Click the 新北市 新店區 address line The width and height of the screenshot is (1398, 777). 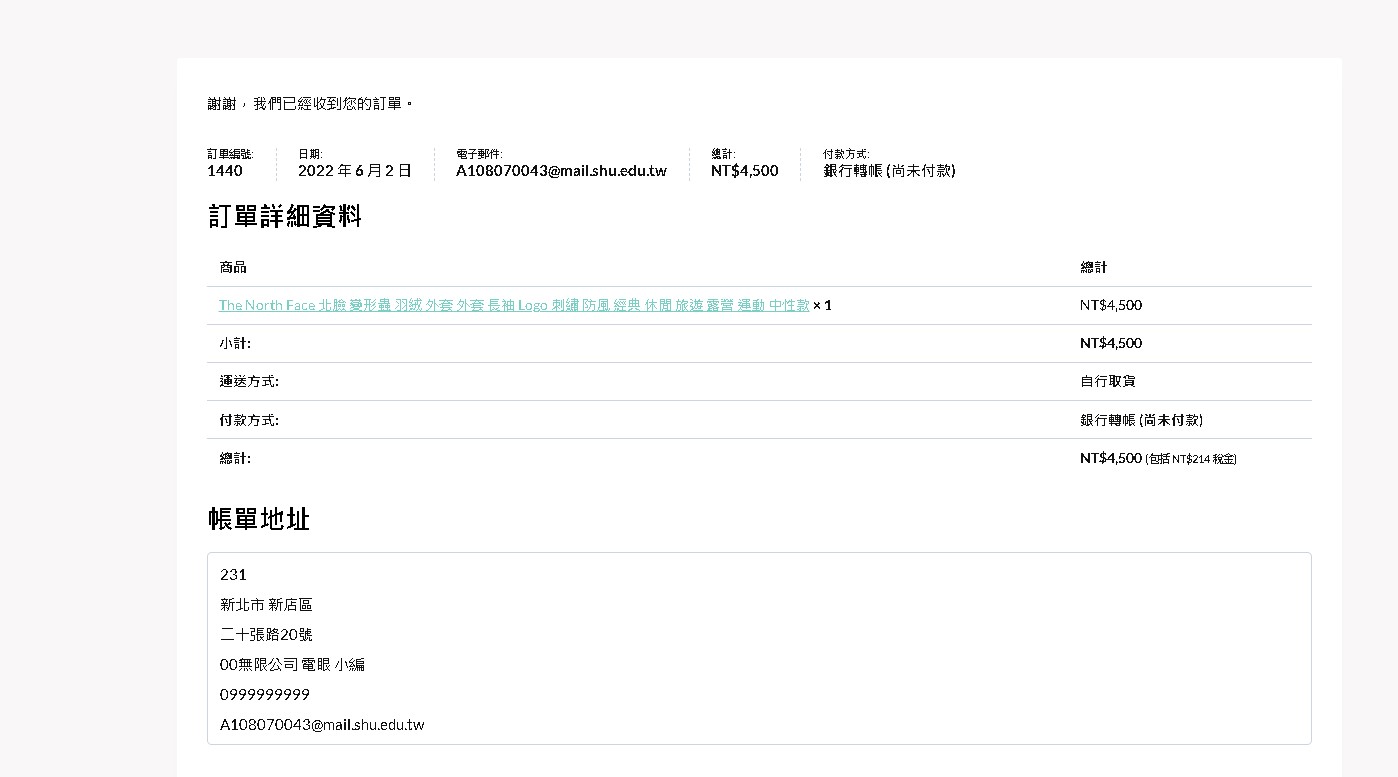point(266,605)
